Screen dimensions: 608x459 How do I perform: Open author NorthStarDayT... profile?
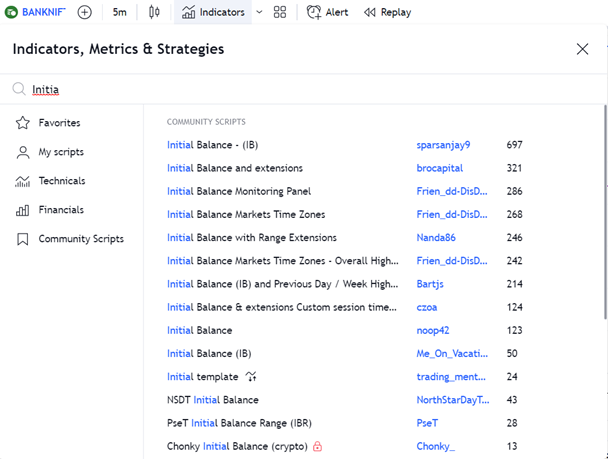tap(453, 400)
